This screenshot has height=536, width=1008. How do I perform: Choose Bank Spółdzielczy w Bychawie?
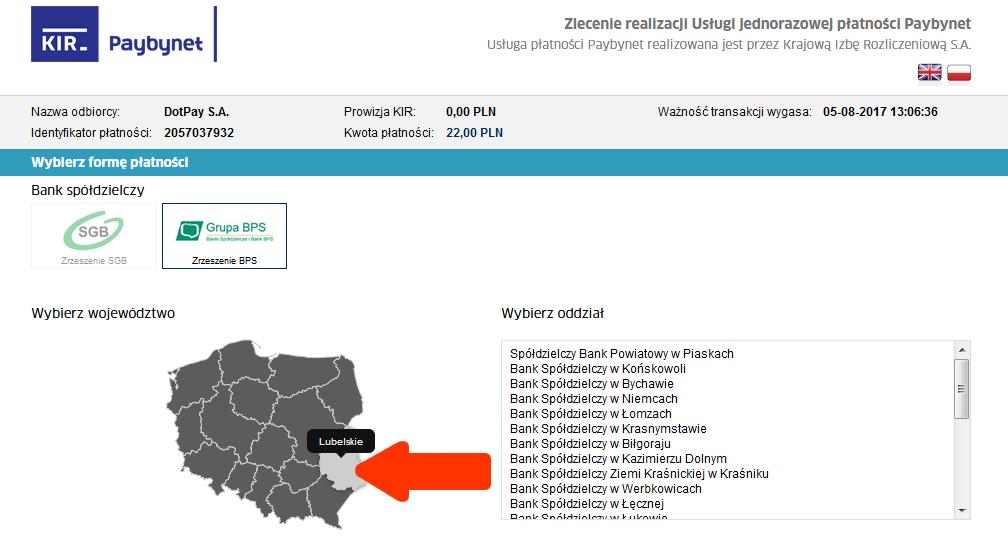[591, 384]
